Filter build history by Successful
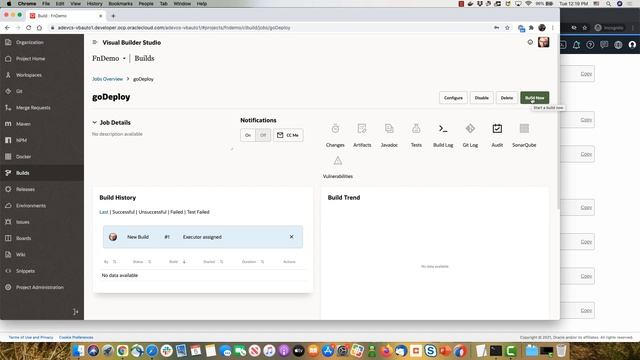 (x=123, y=212)
